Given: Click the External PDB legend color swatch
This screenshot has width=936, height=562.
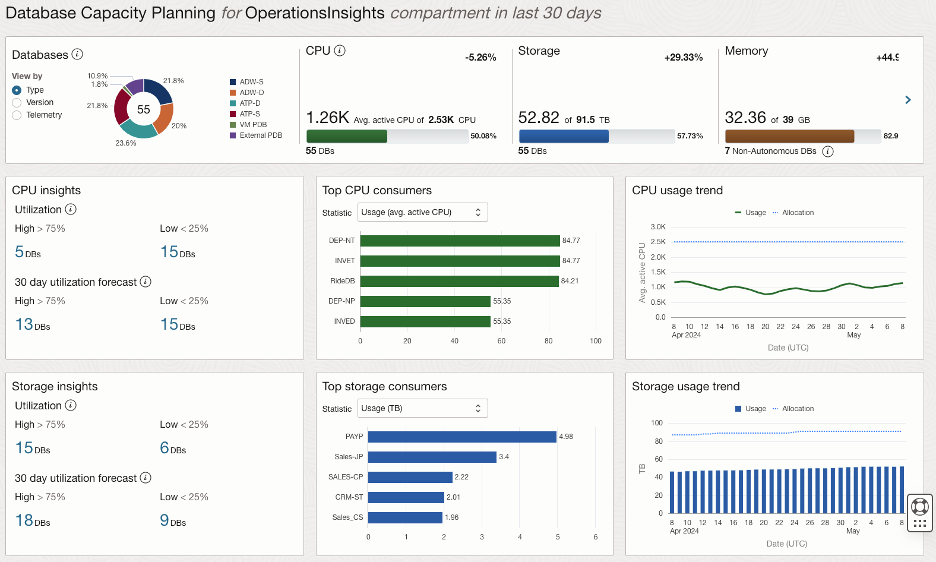Looking at the screenshot, I should (x=233, y=136).
